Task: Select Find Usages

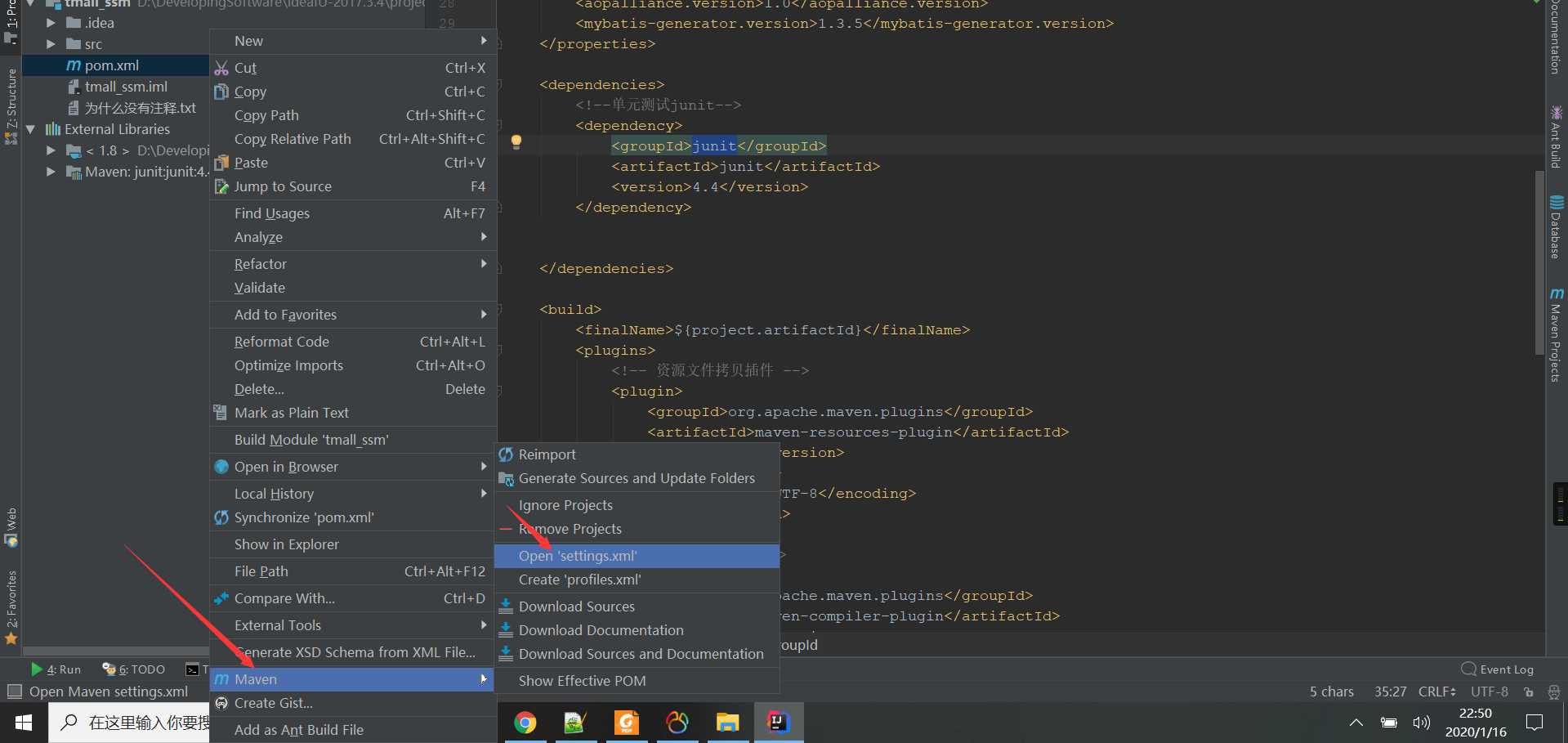Action: pos(353,213)
